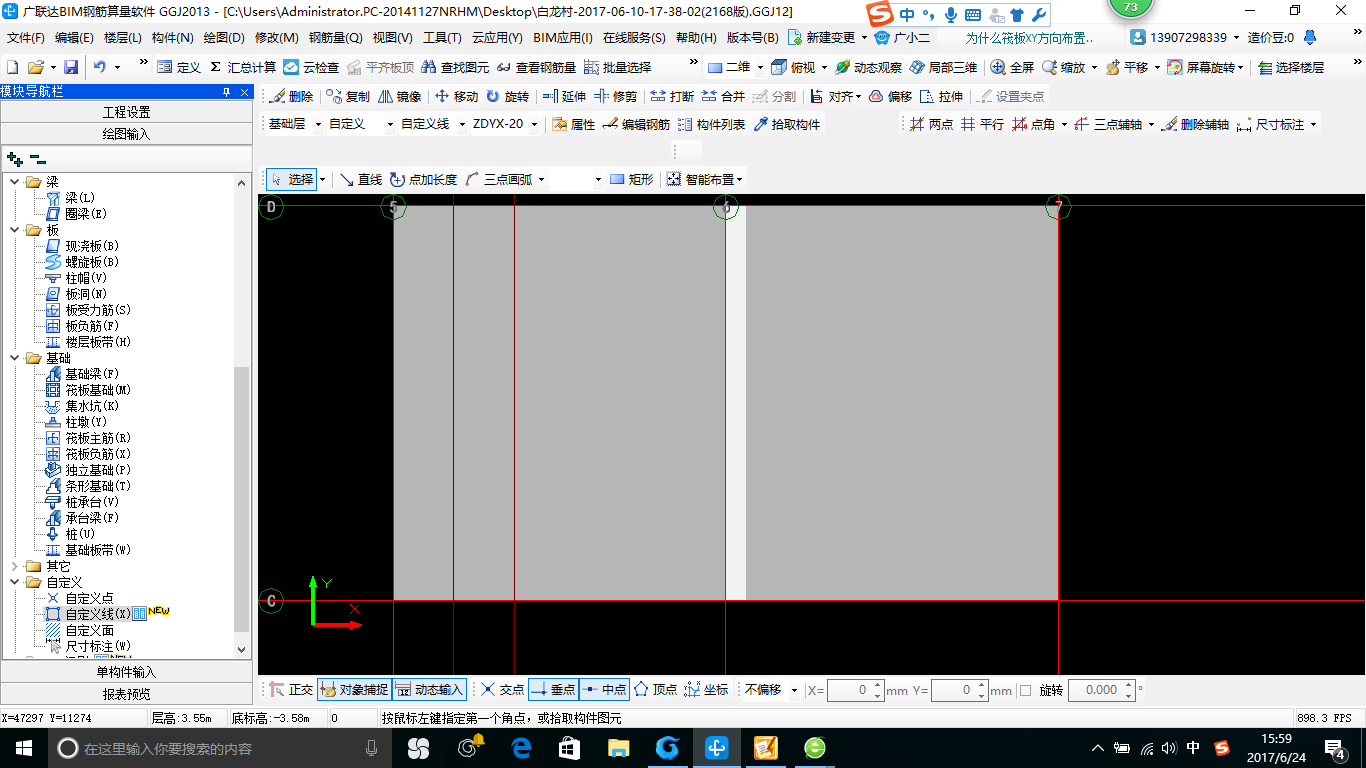Click 查找图元 find element
1366x768 pixels.
[x=454, y=67]
